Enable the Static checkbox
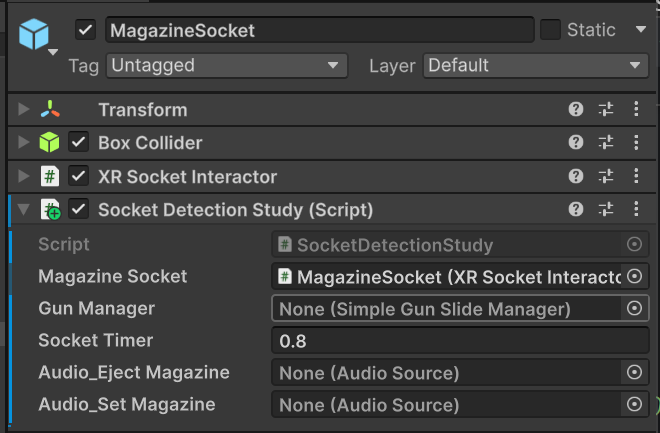Image resolution: width=660 pixels, height=433 pixels. 550,30
